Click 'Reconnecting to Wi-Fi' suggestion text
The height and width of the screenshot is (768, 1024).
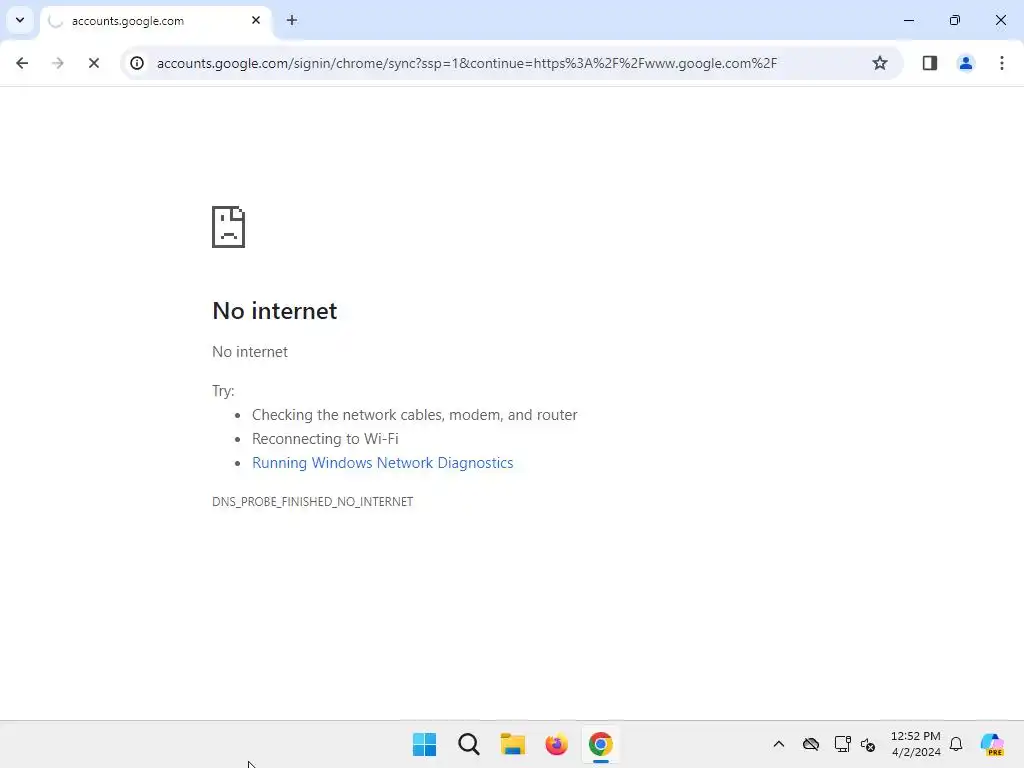click(x=325, y=439)
